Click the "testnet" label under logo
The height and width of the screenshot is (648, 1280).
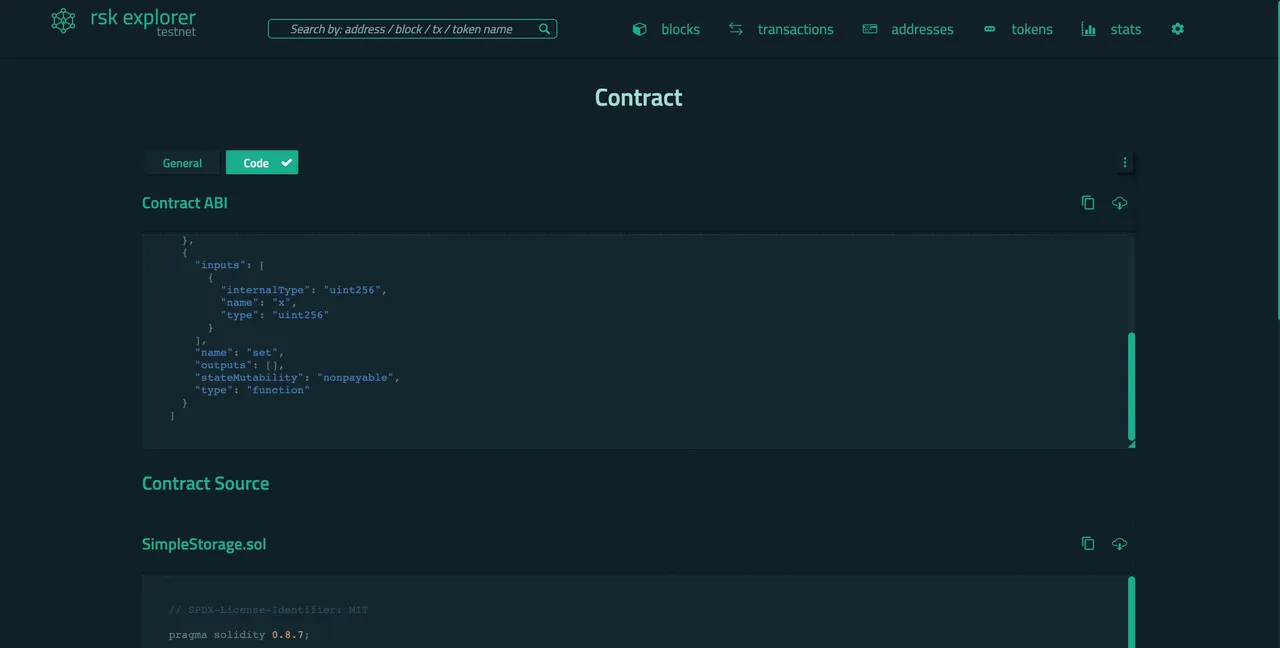coord(176,33)
